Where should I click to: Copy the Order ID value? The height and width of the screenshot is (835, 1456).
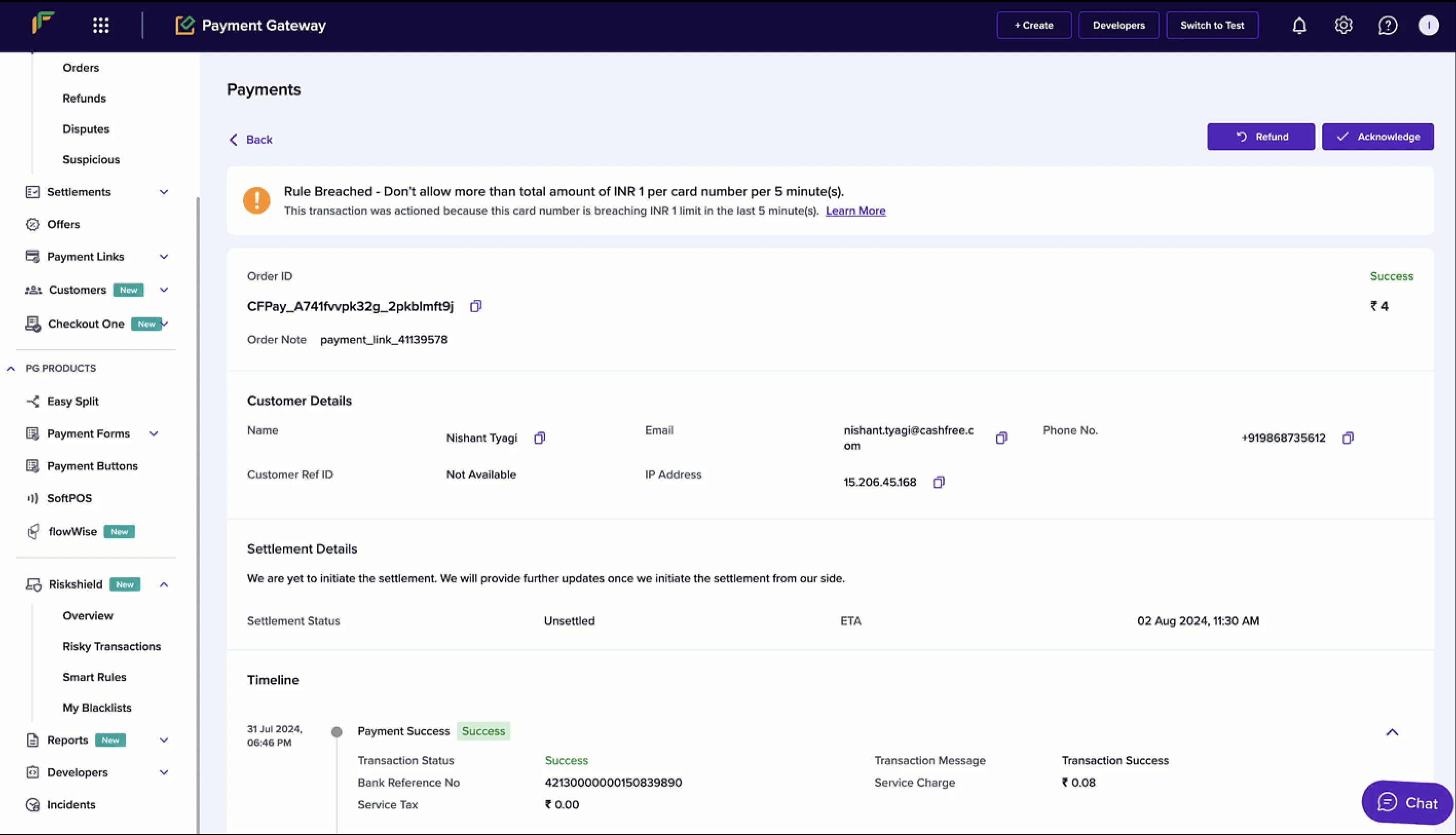(x=475, y=306)
